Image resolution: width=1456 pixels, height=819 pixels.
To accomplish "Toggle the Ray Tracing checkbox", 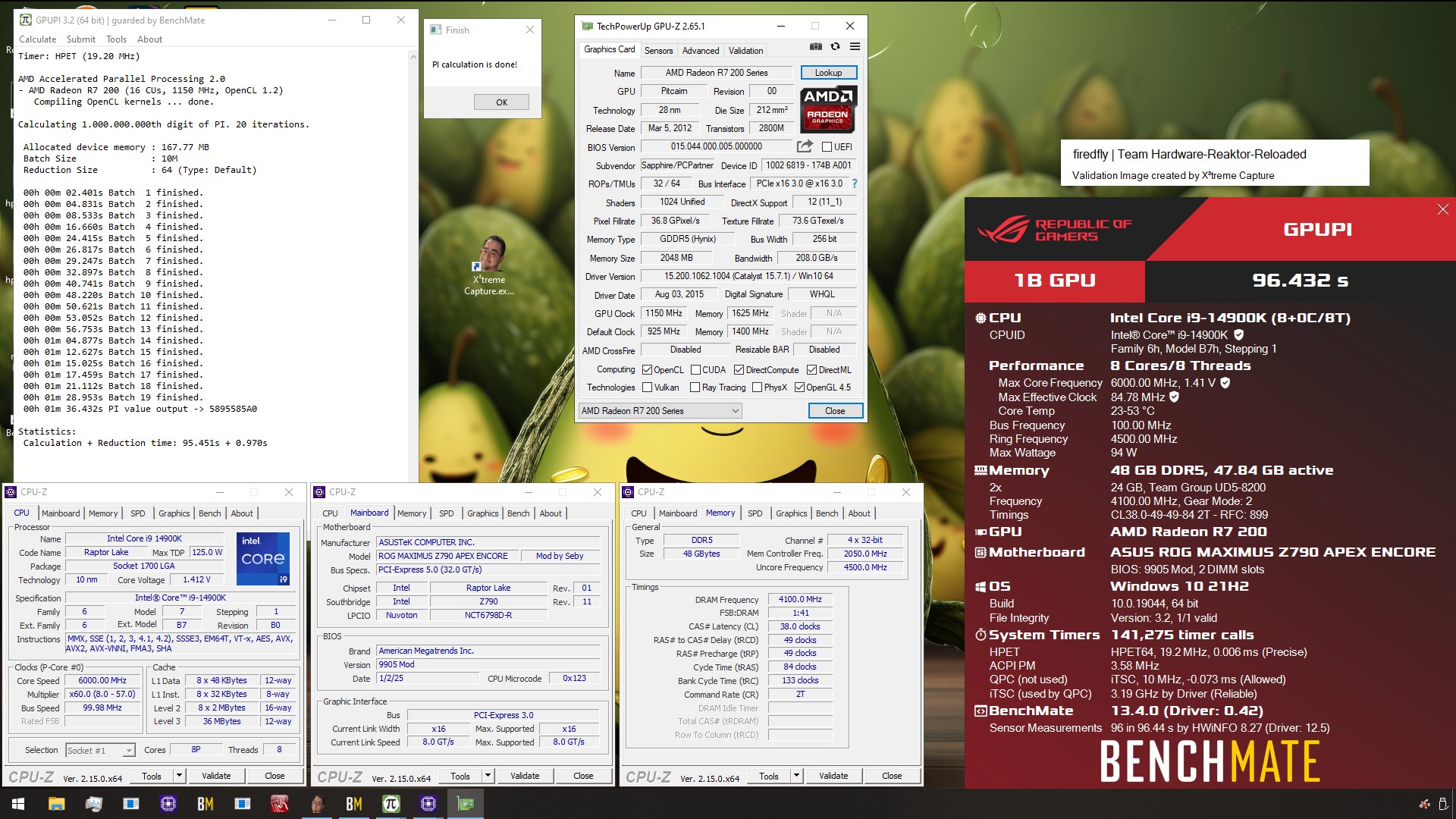I will pyautogui.click(x=695, y=388).
